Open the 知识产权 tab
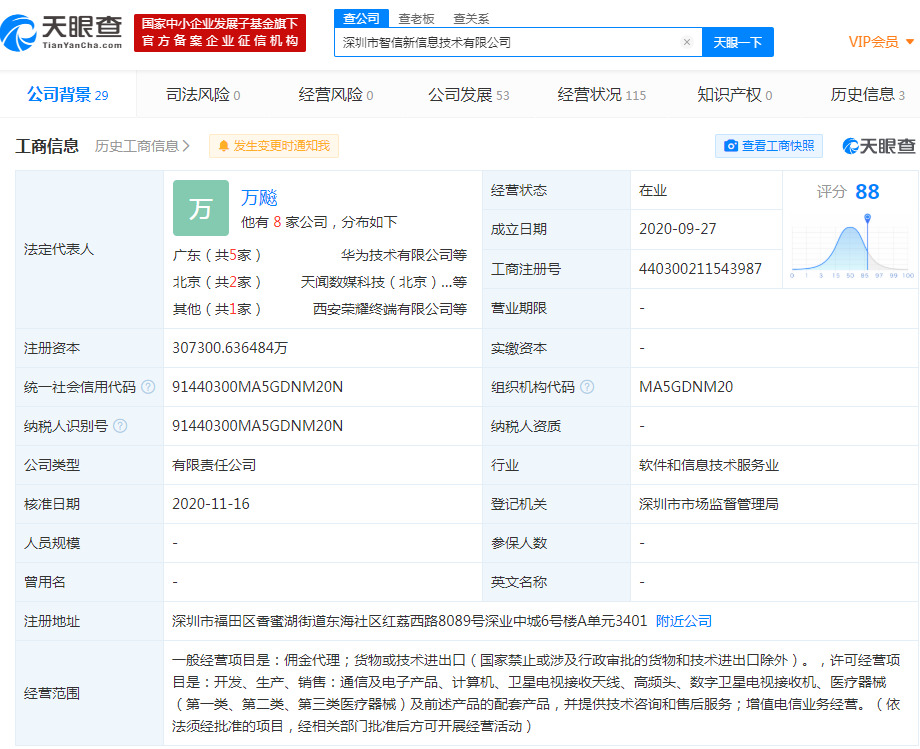This screenshot has width=920, height=749. 735,94
